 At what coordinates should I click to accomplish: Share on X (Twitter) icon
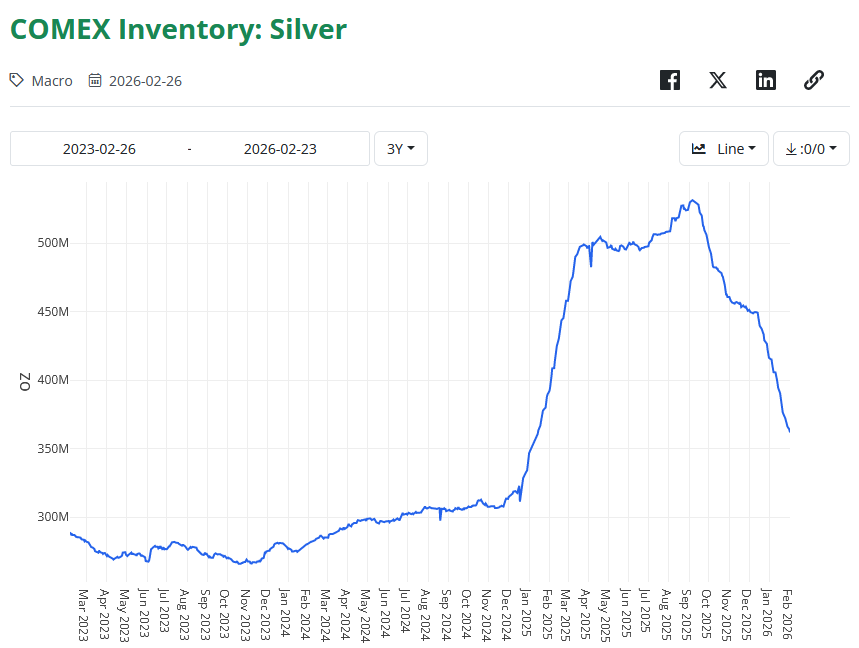[718, 80]
